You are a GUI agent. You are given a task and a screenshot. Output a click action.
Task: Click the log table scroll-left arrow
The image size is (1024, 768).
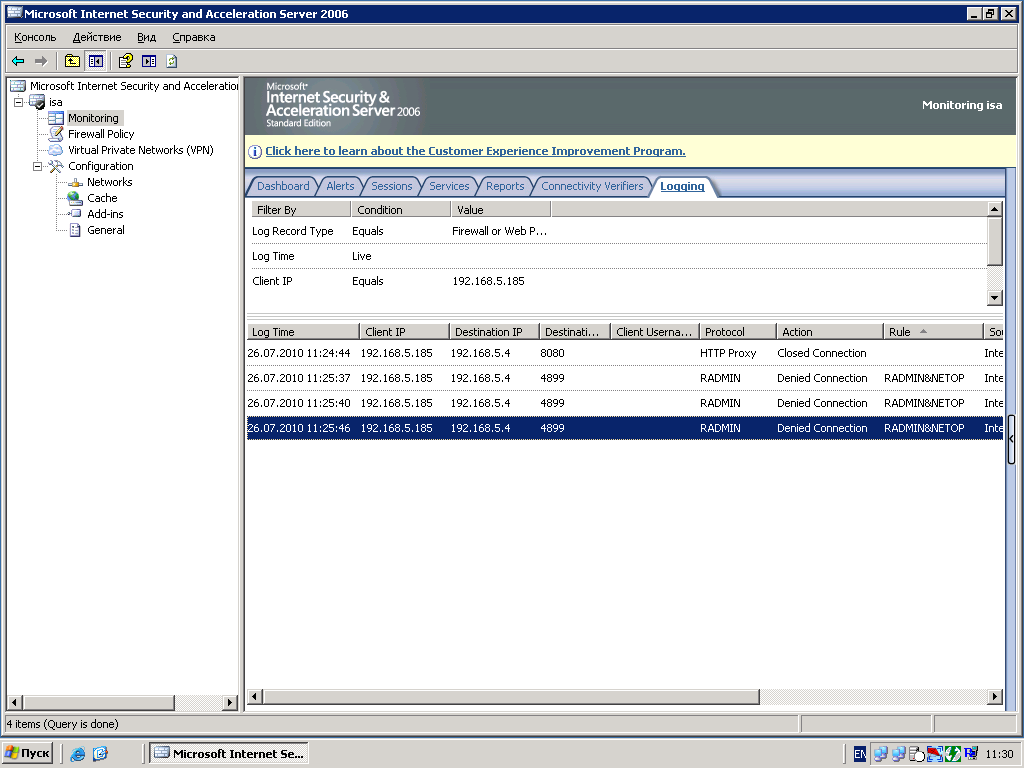click(x=256, y=697)
